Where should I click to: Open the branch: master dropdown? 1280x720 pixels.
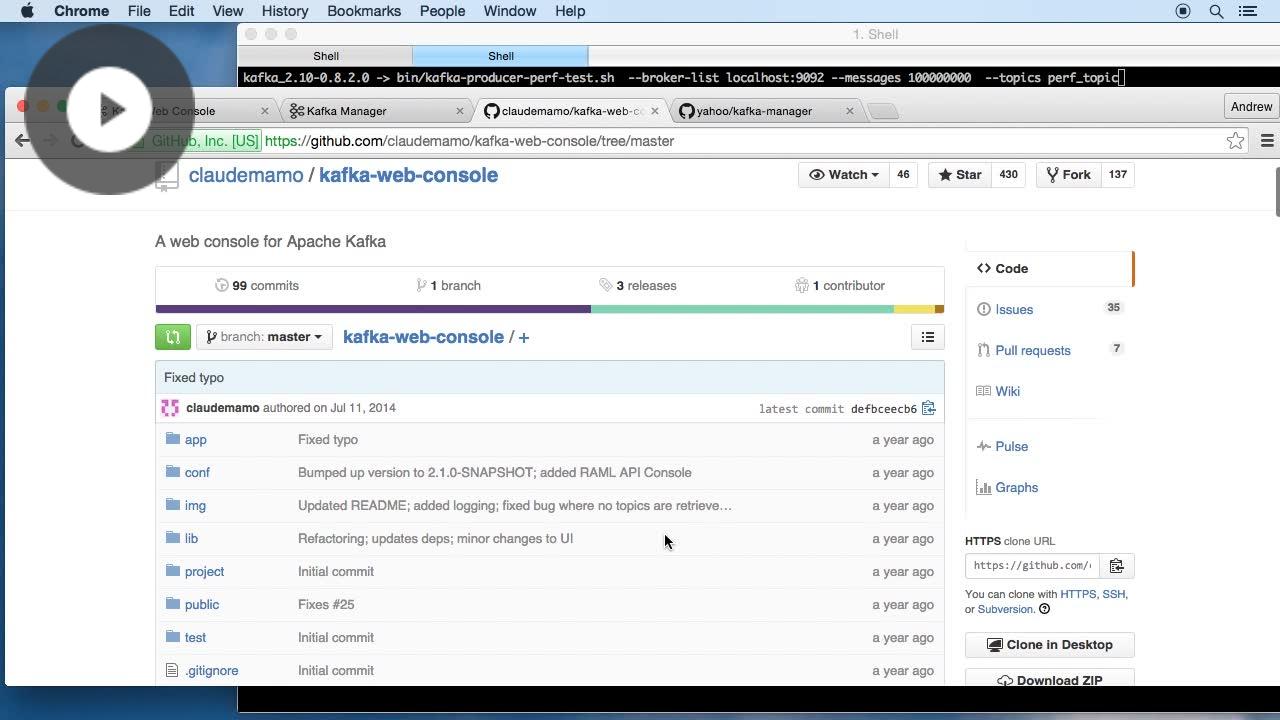pyautogui.click(x=264, y=337)
